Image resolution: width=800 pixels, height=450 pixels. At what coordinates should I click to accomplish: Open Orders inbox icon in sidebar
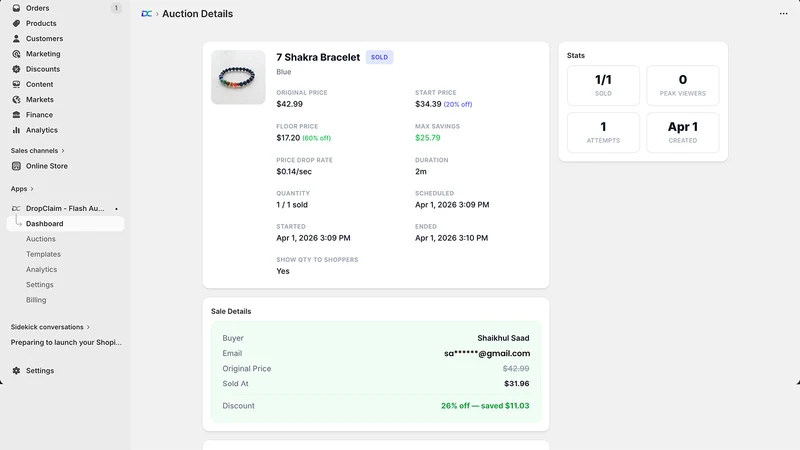click(16, 8)
